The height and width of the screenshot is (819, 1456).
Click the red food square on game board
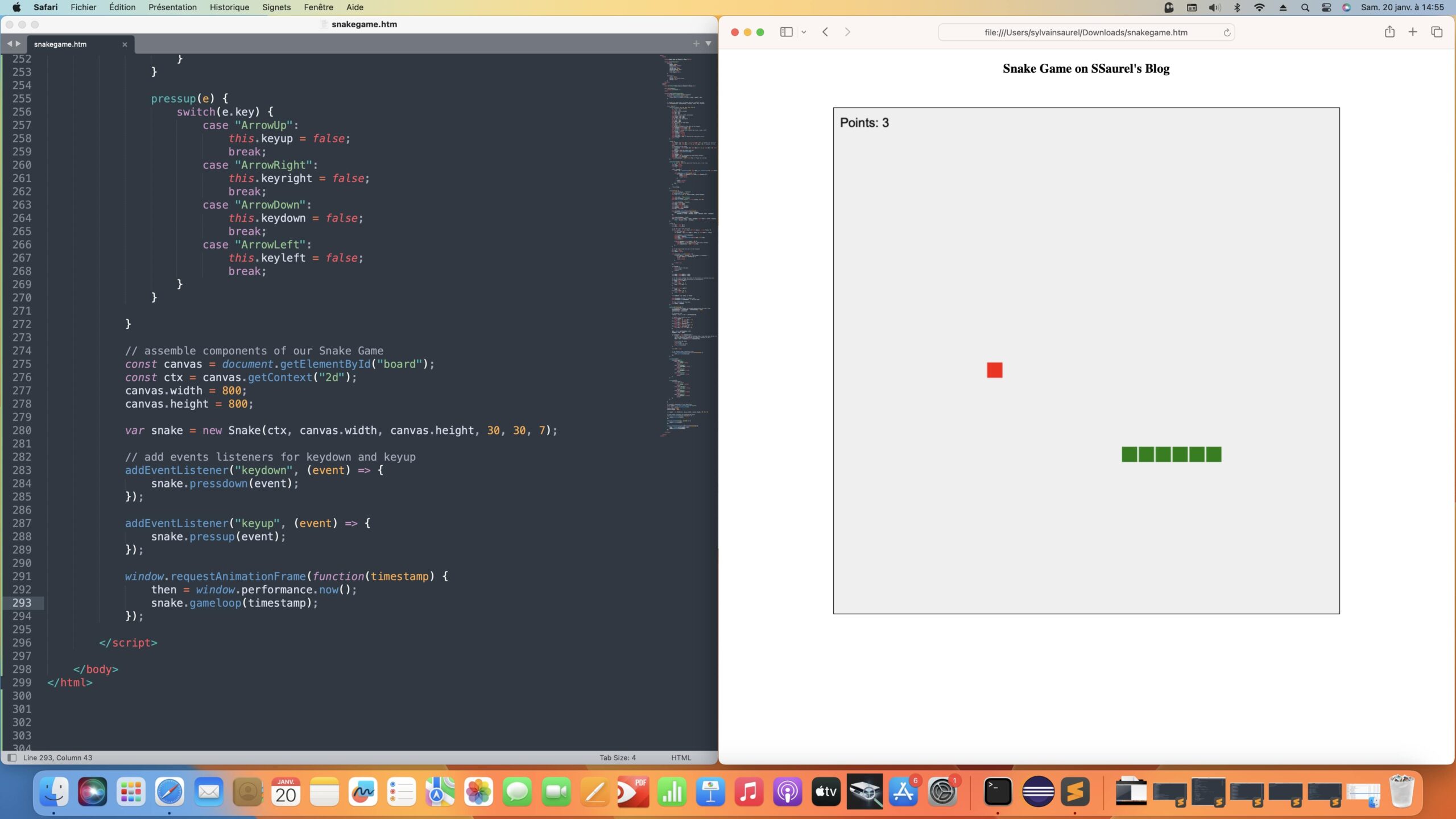click(994, 370)
